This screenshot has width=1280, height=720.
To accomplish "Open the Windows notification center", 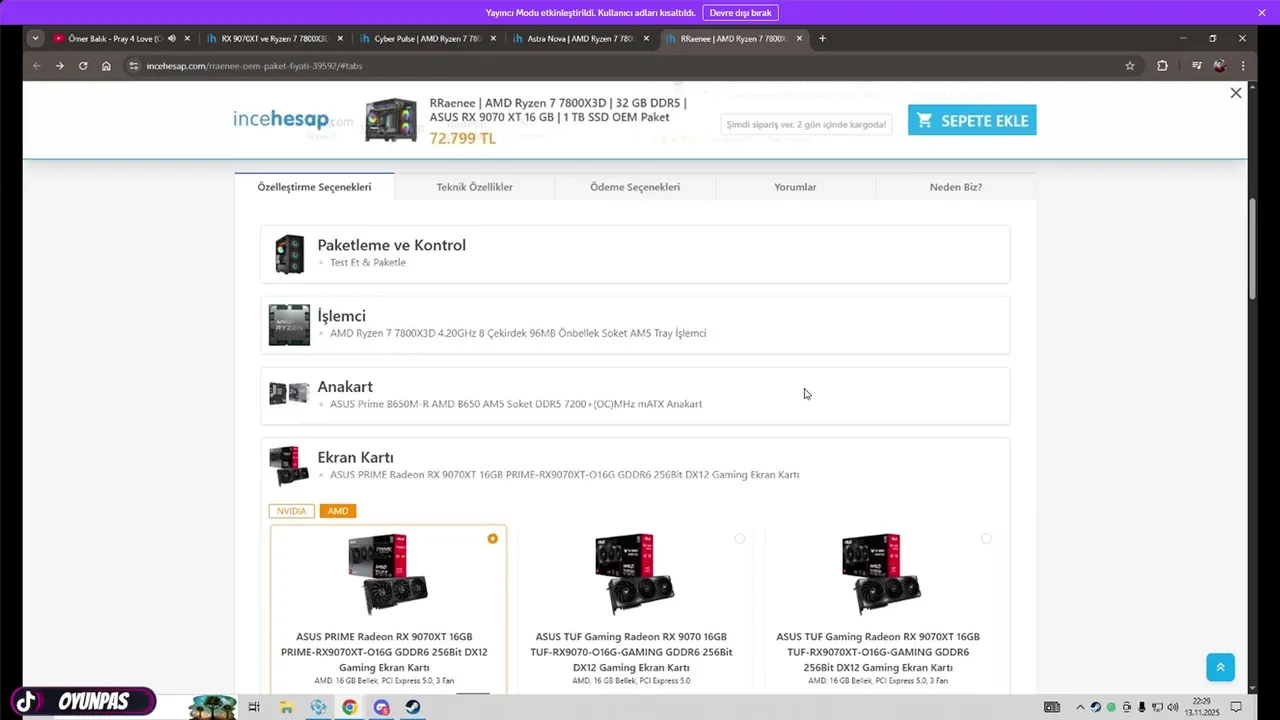I will [x=1236, y=707].
